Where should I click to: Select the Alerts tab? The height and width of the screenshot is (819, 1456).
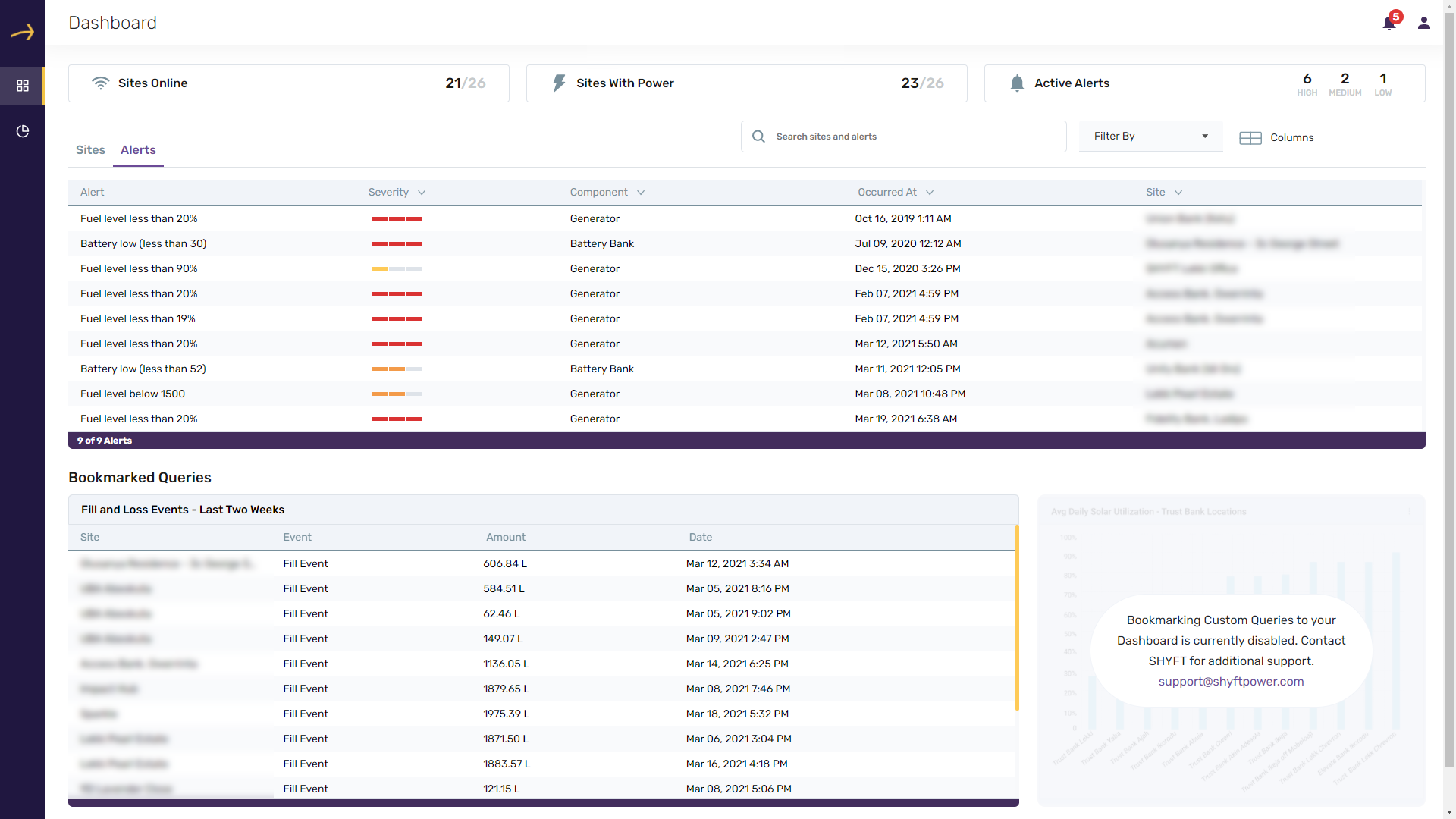click(x=138, y=150)
